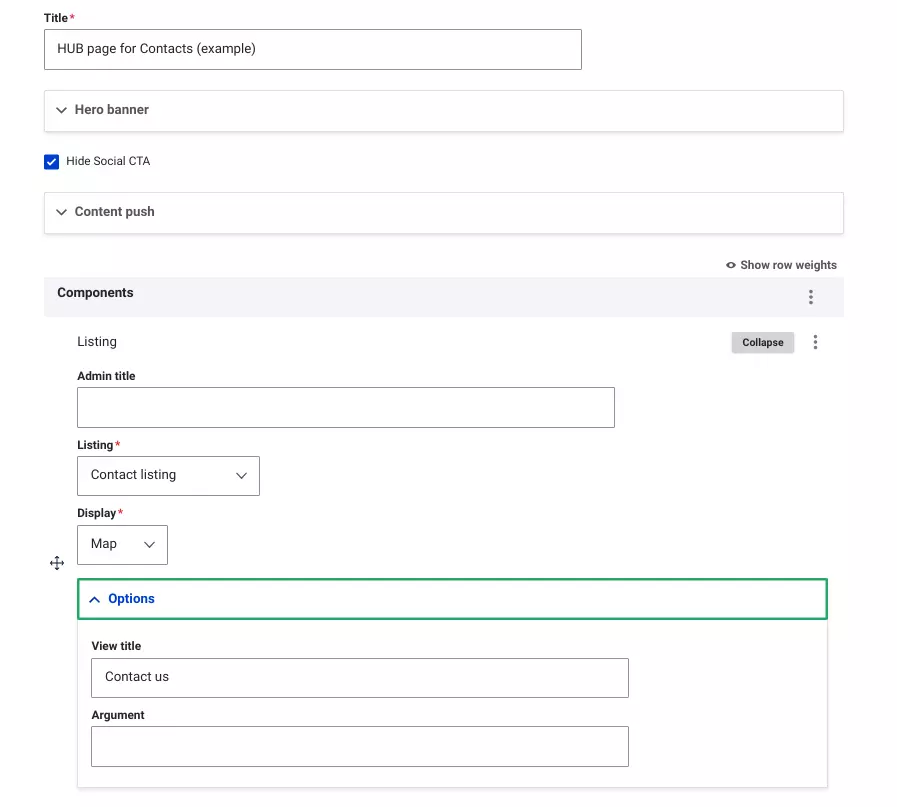
Task: Expand the Content push section
Action: (x=62, y=212)
